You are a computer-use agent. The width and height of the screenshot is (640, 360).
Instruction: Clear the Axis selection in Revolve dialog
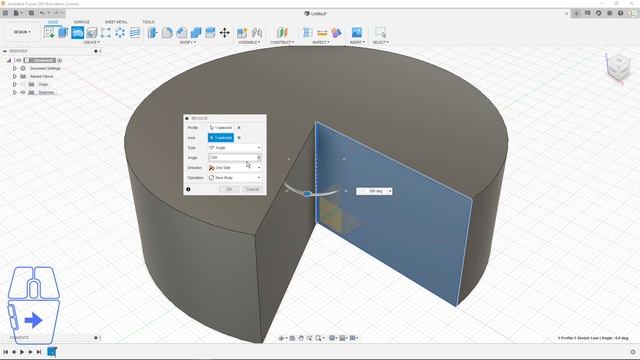[x=239, y=138]
